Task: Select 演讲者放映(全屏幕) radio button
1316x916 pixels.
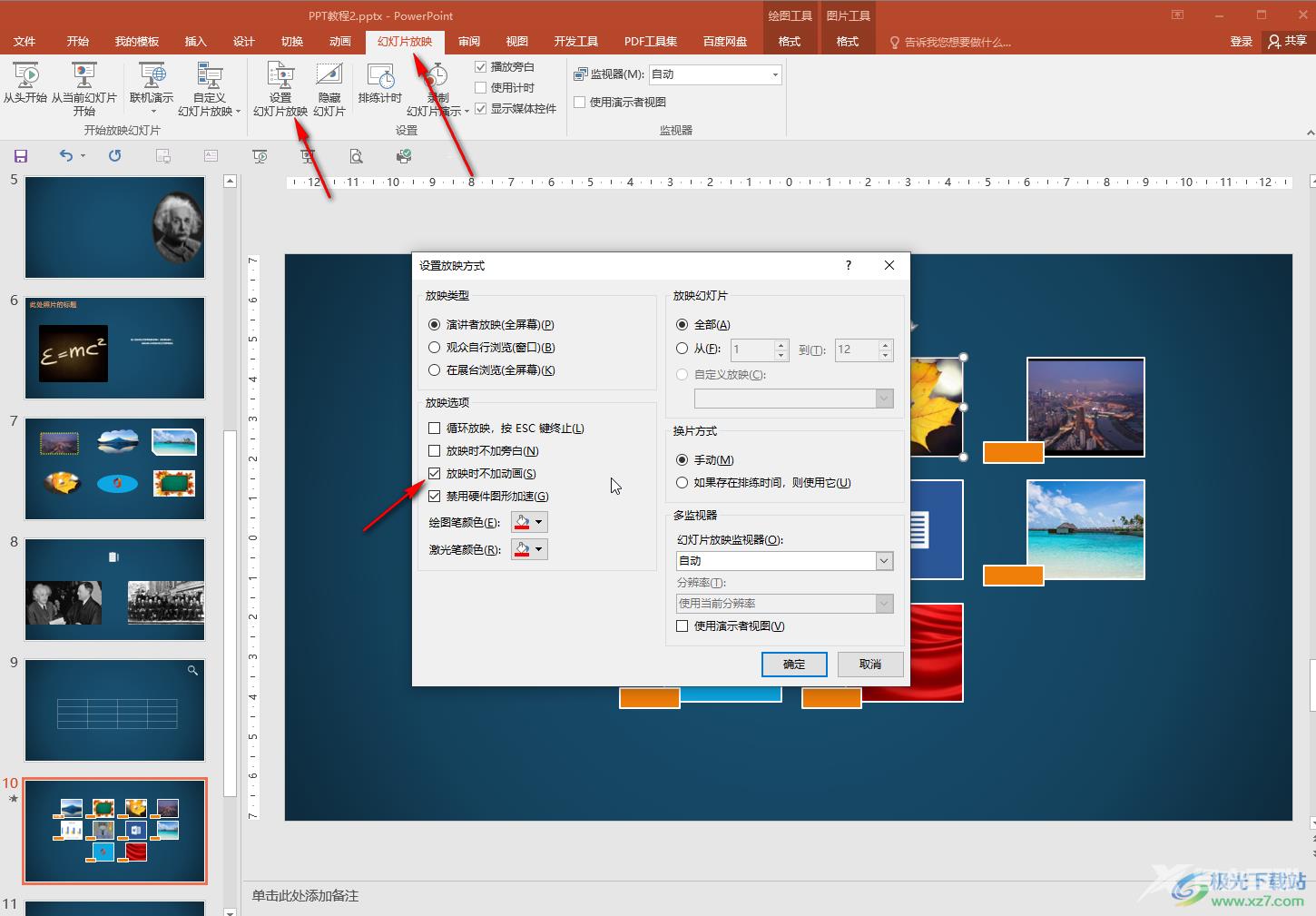Action: 434,324
